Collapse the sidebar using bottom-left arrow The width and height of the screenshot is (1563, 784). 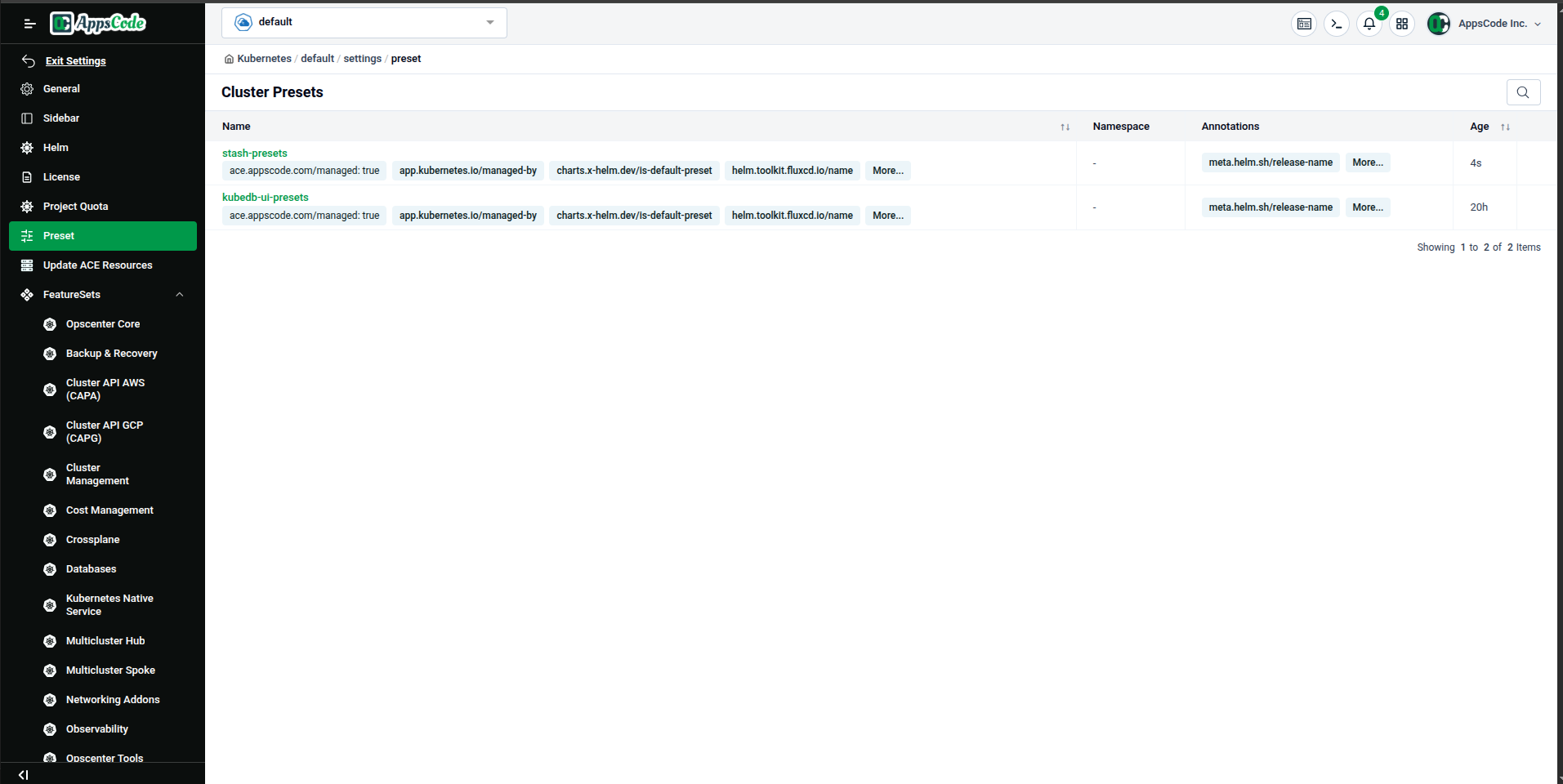(x=22, y=774)
